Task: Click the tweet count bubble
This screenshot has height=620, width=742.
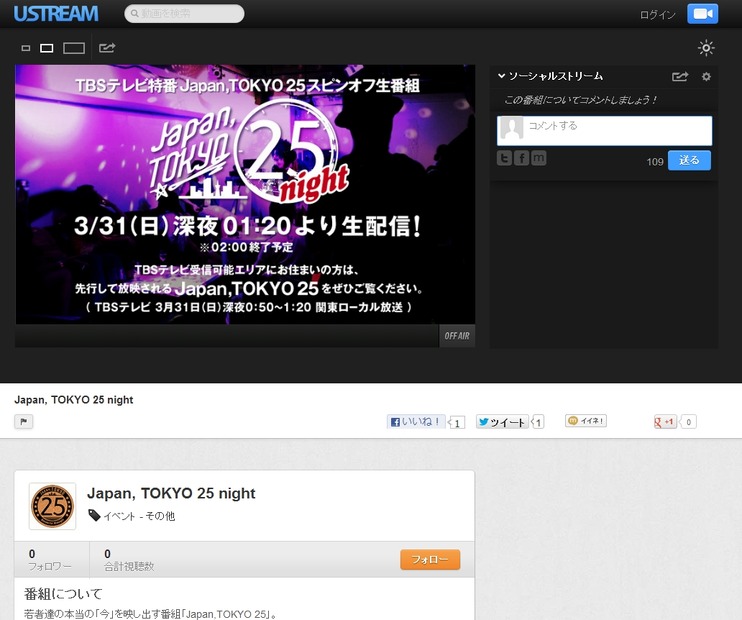Action: tap(538, 422)
